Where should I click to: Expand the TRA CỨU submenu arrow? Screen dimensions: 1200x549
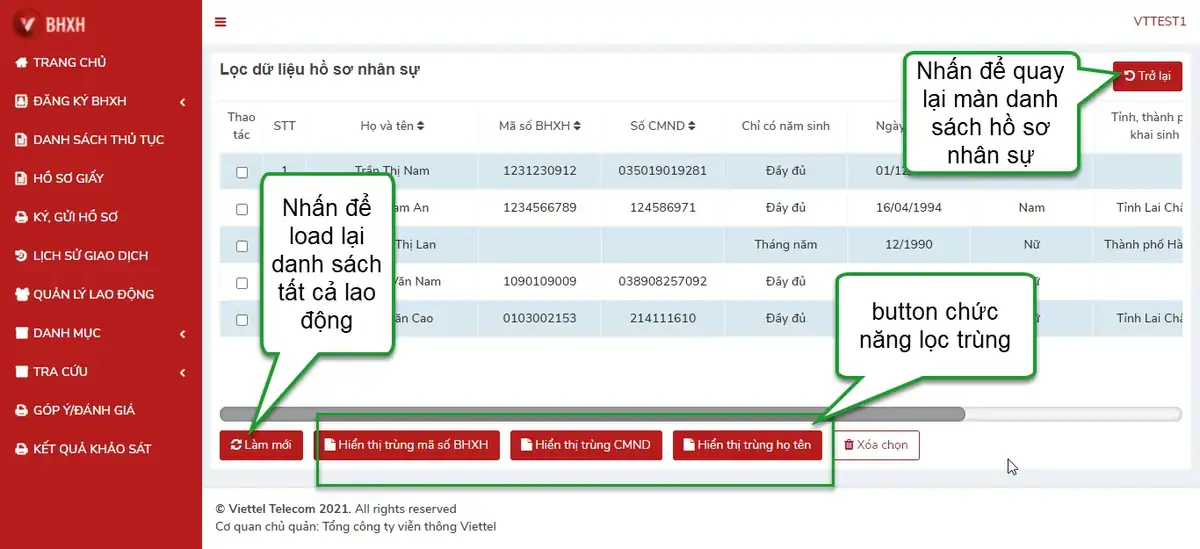pyautogui.click(x=183, y=373)
